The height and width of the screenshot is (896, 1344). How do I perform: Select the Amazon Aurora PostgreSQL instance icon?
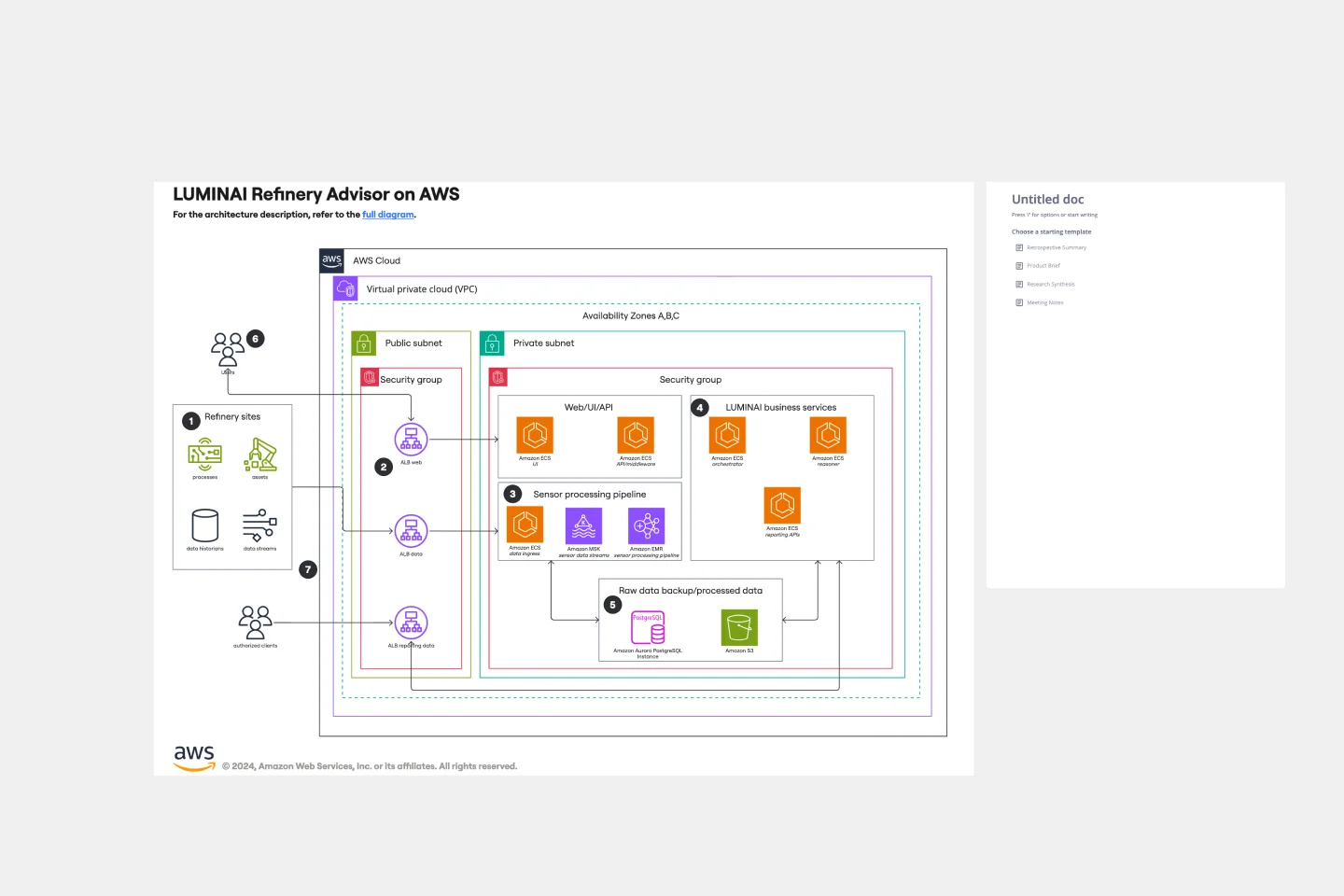coord(648,628)
